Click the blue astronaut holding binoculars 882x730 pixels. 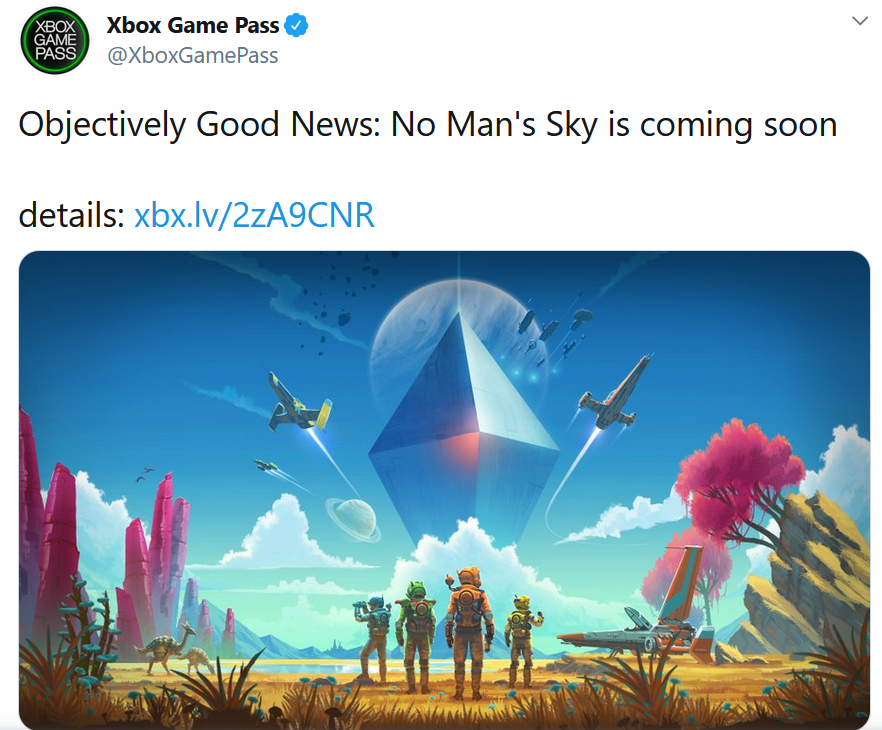pos(373,638)
